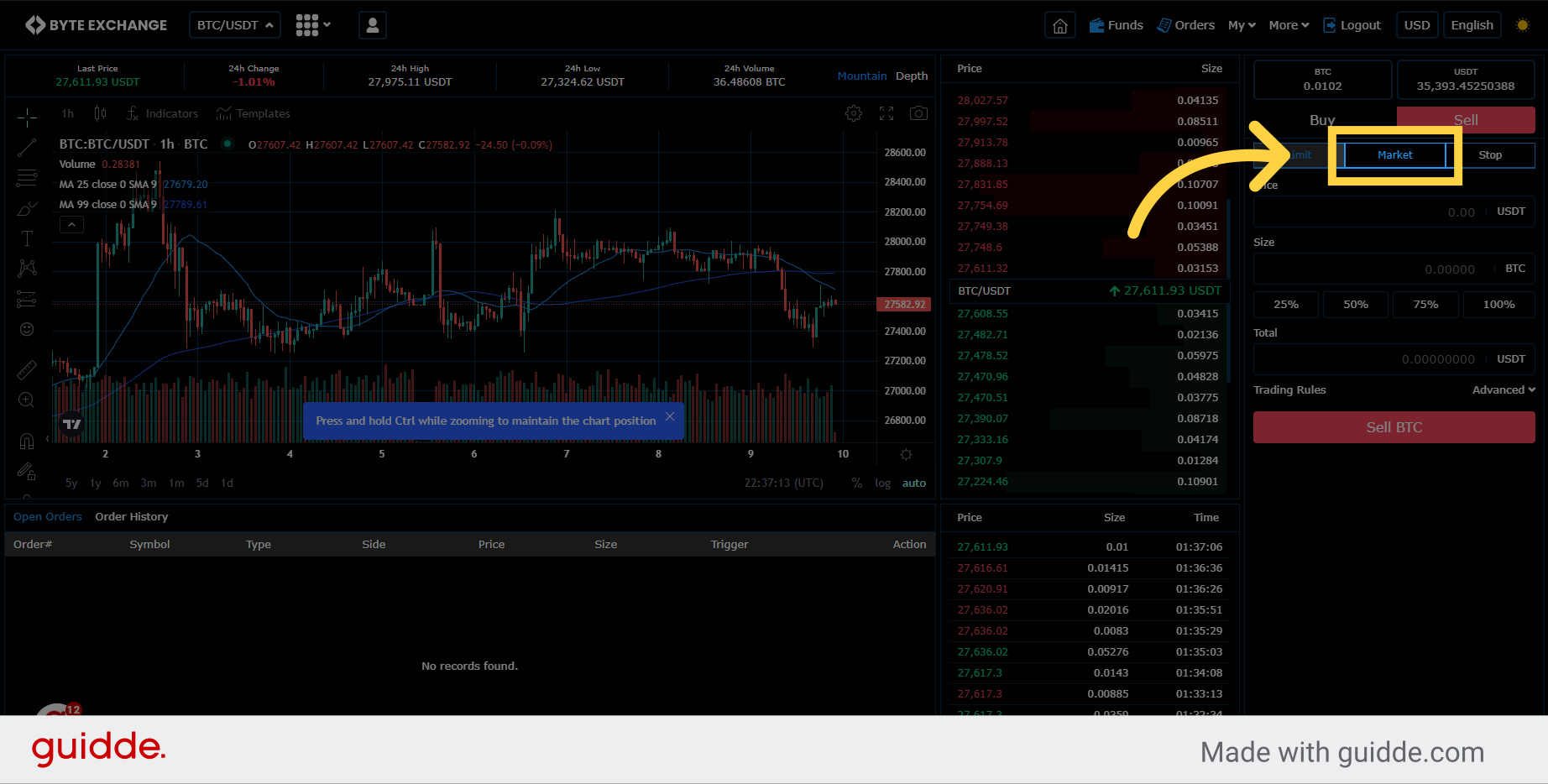
Task: Toggle percent scale on chart
Action: 857,483
